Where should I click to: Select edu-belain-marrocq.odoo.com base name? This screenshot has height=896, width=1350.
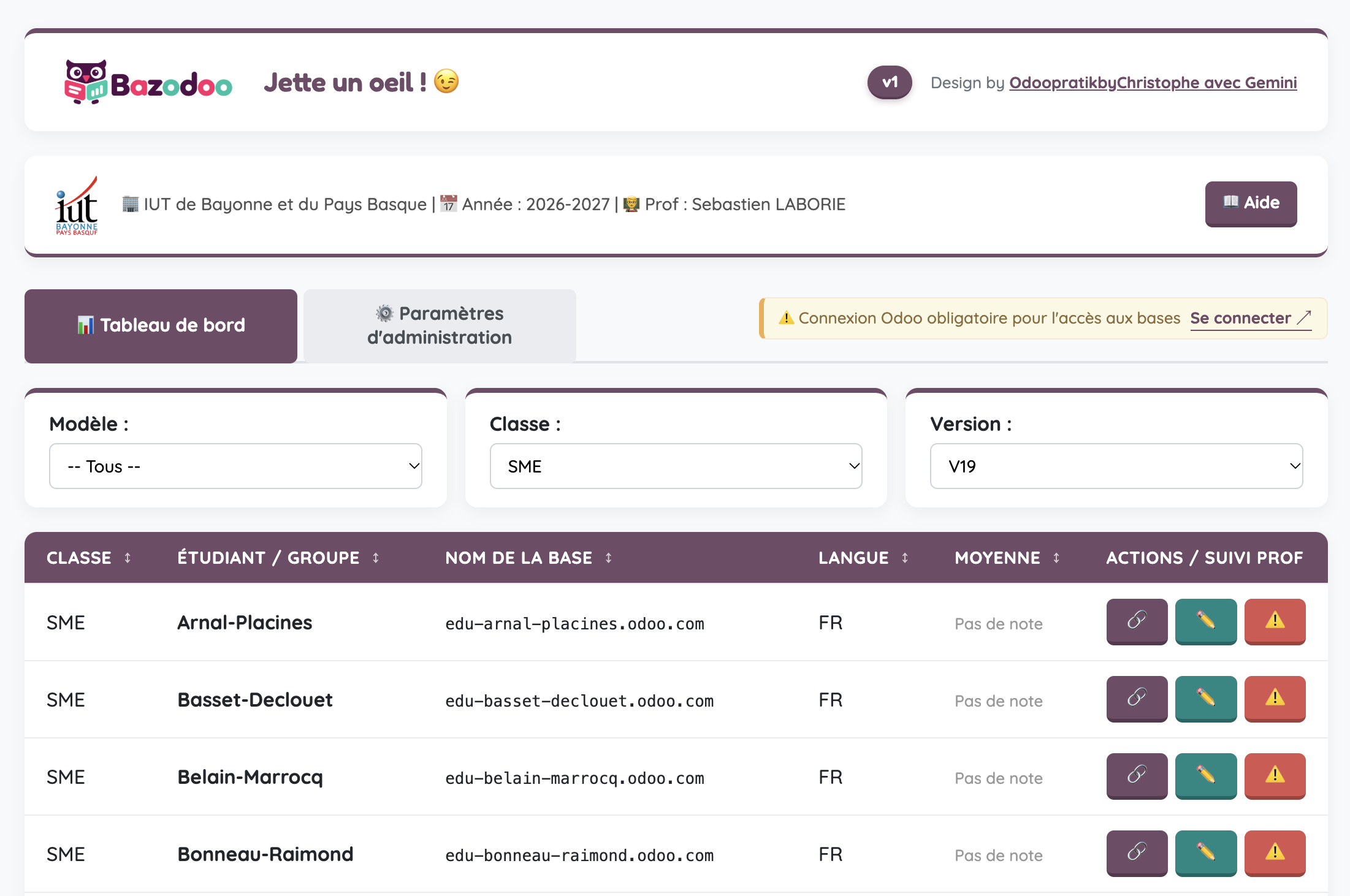(574, 778)
